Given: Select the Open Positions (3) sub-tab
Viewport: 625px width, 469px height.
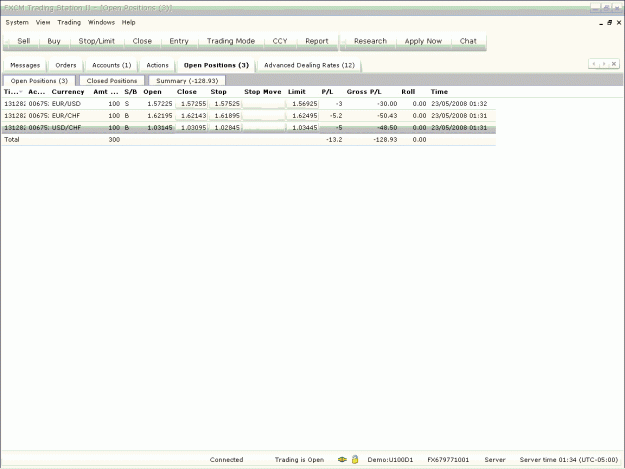Looking at the screenshot, I should 39,81.
